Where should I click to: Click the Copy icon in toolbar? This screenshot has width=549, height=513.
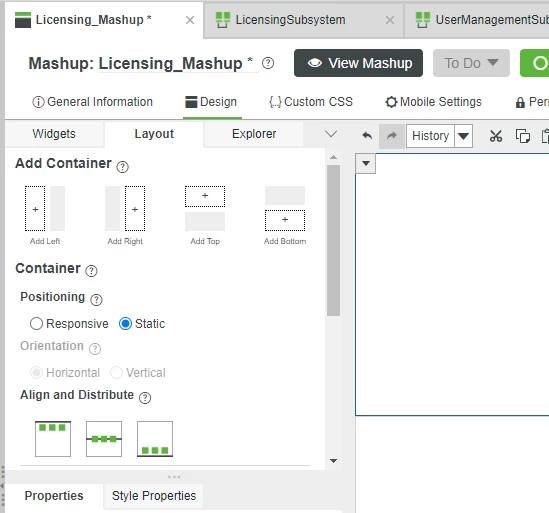[x=523, y=136]
